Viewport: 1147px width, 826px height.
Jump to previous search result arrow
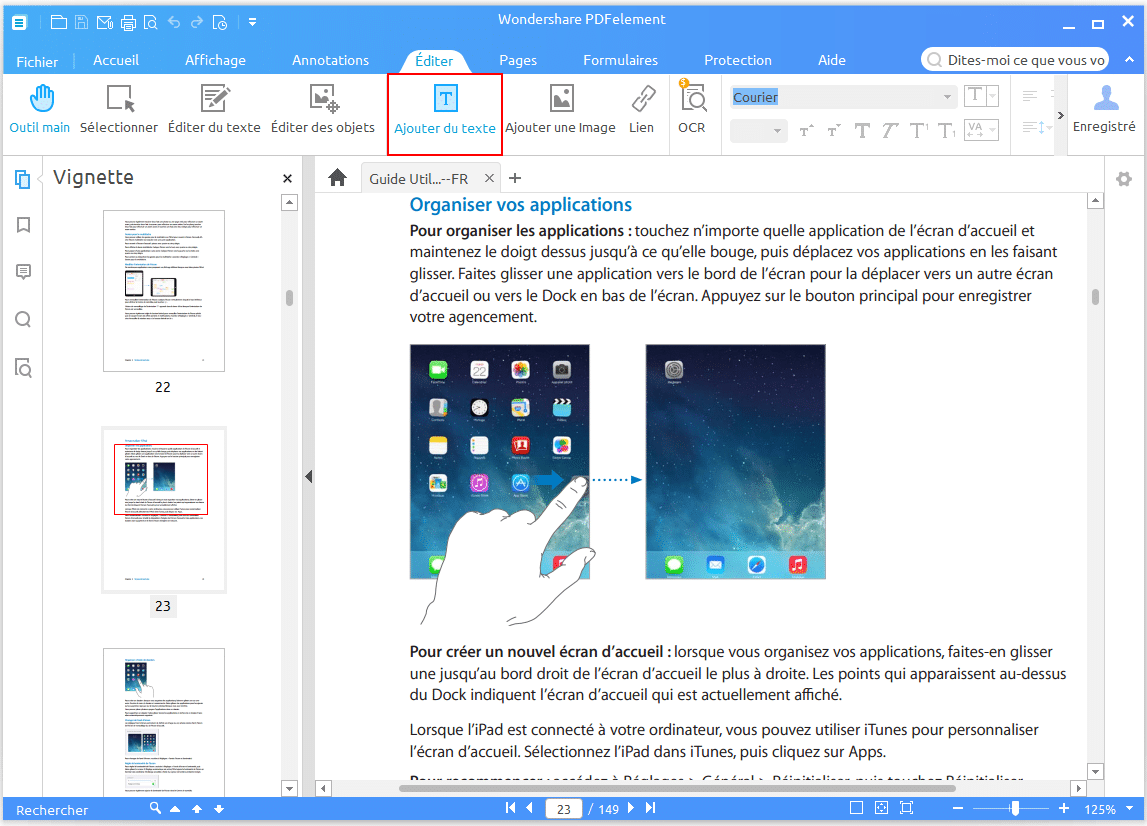click(197, 808)
